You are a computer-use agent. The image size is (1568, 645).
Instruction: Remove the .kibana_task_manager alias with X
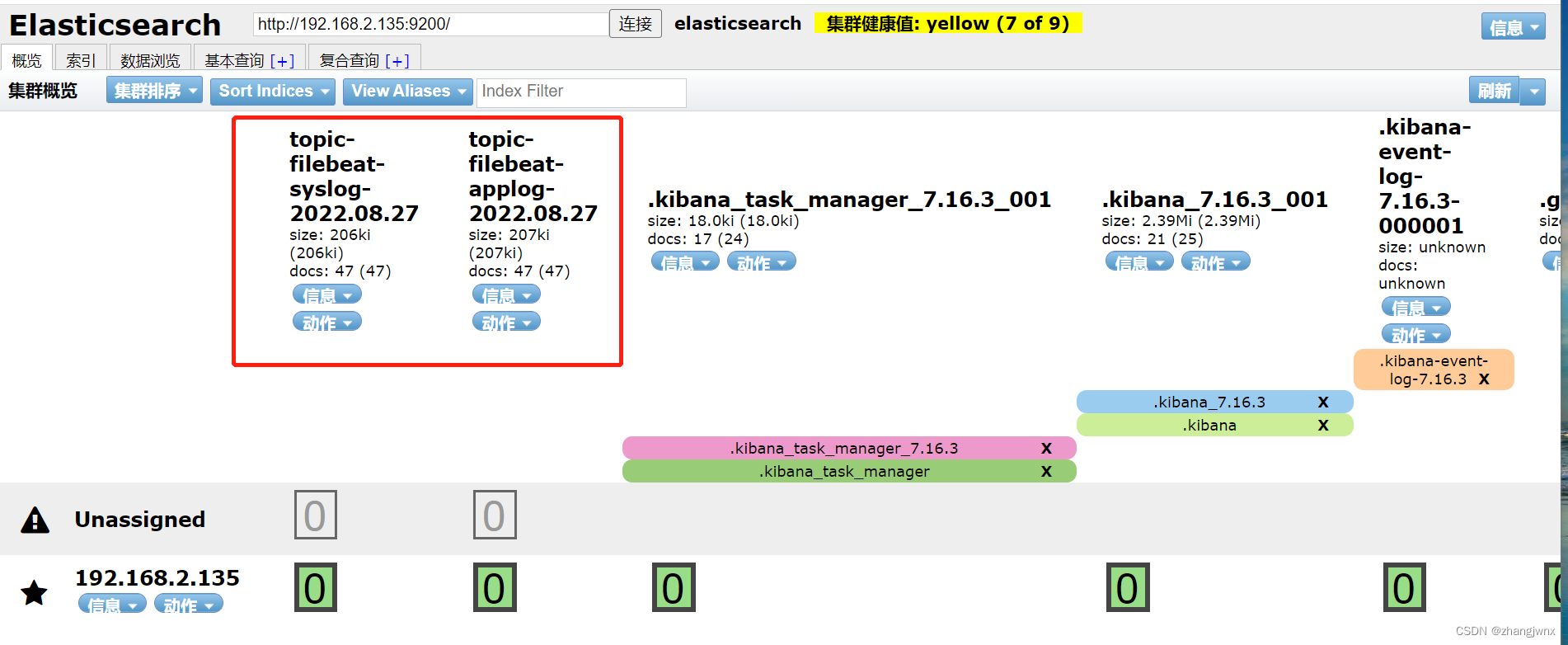1046,472
